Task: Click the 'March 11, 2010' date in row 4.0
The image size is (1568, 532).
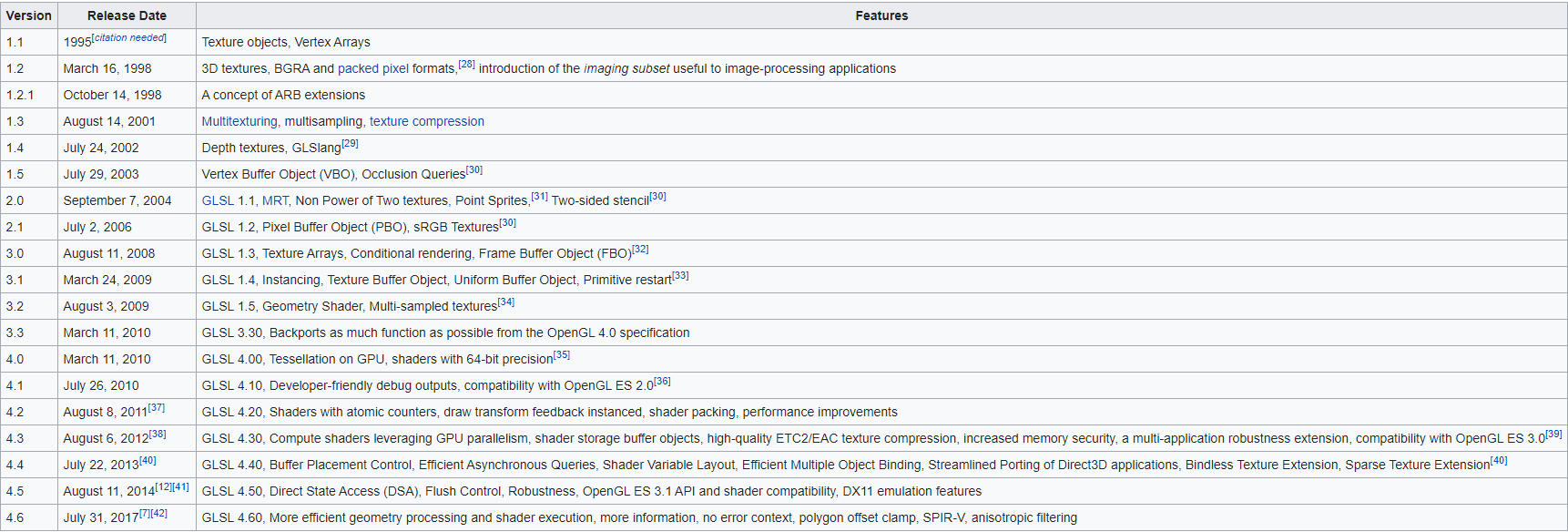Action: coord(107,360)
